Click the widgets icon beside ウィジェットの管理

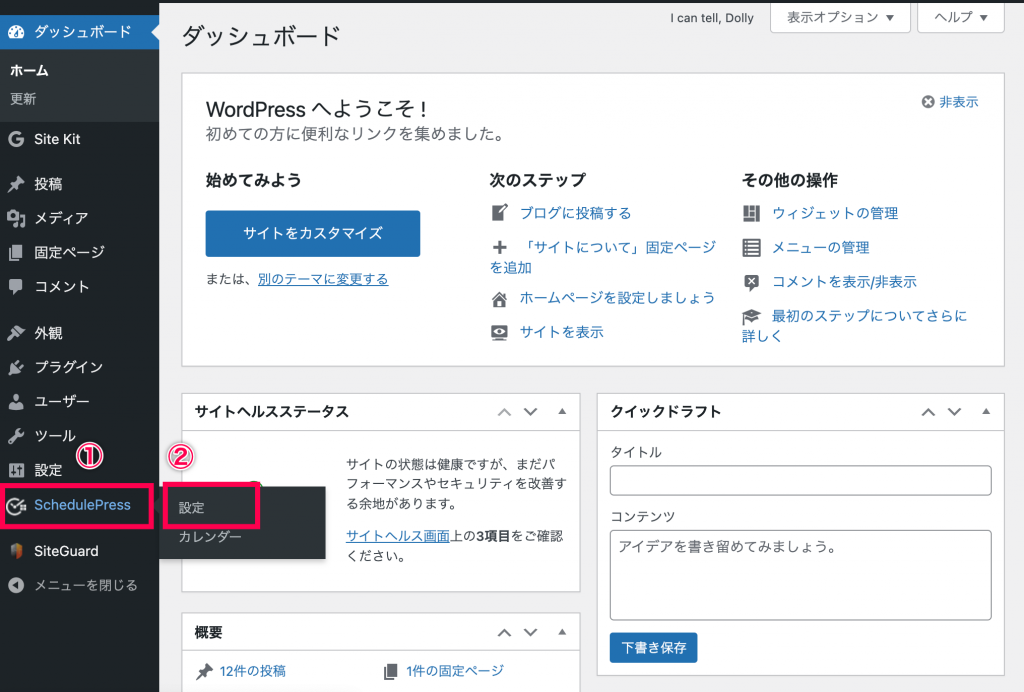[752, 213]
